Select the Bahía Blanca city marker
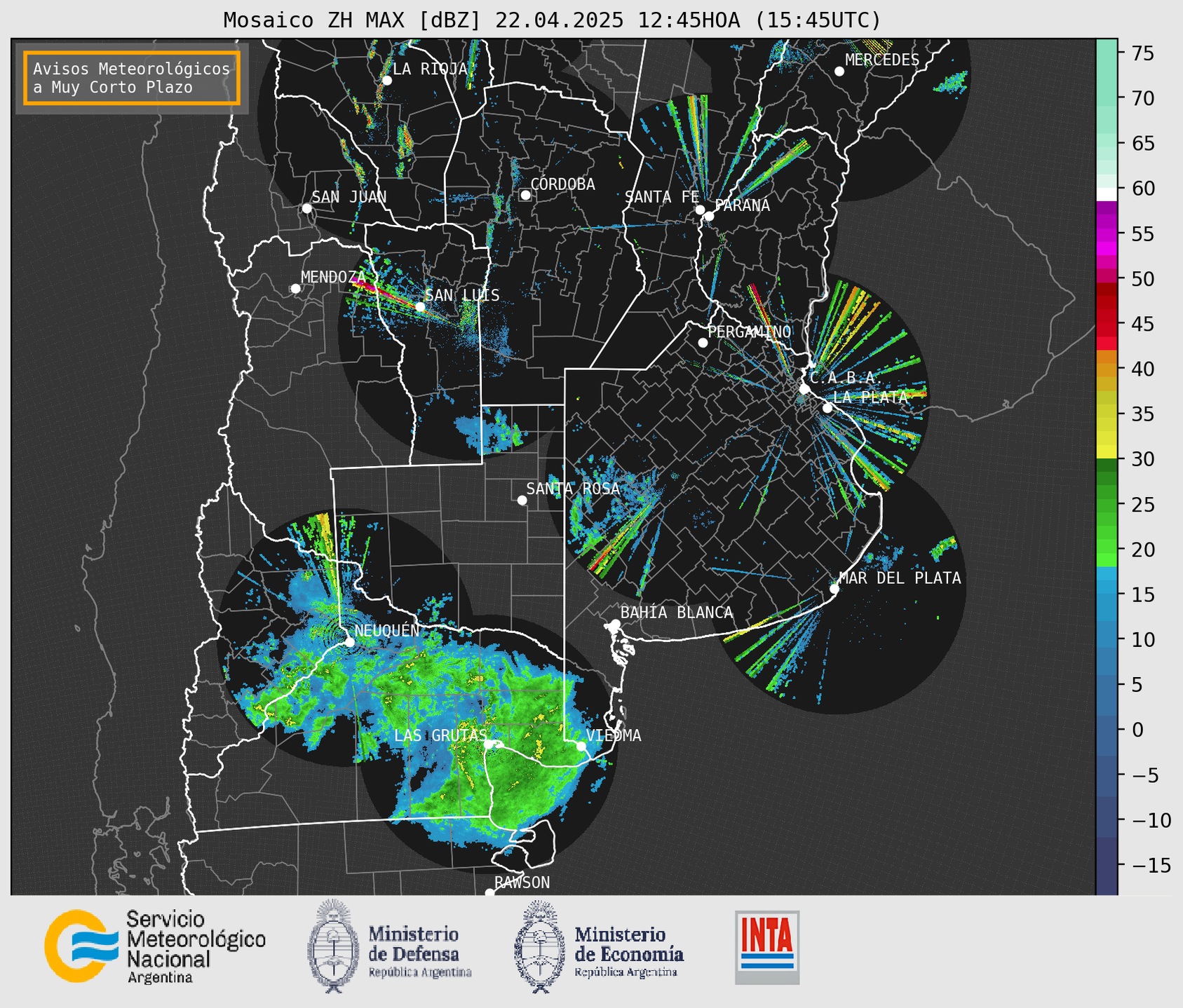This screenshot has height=1008, width=1183. tap(615, 624)
